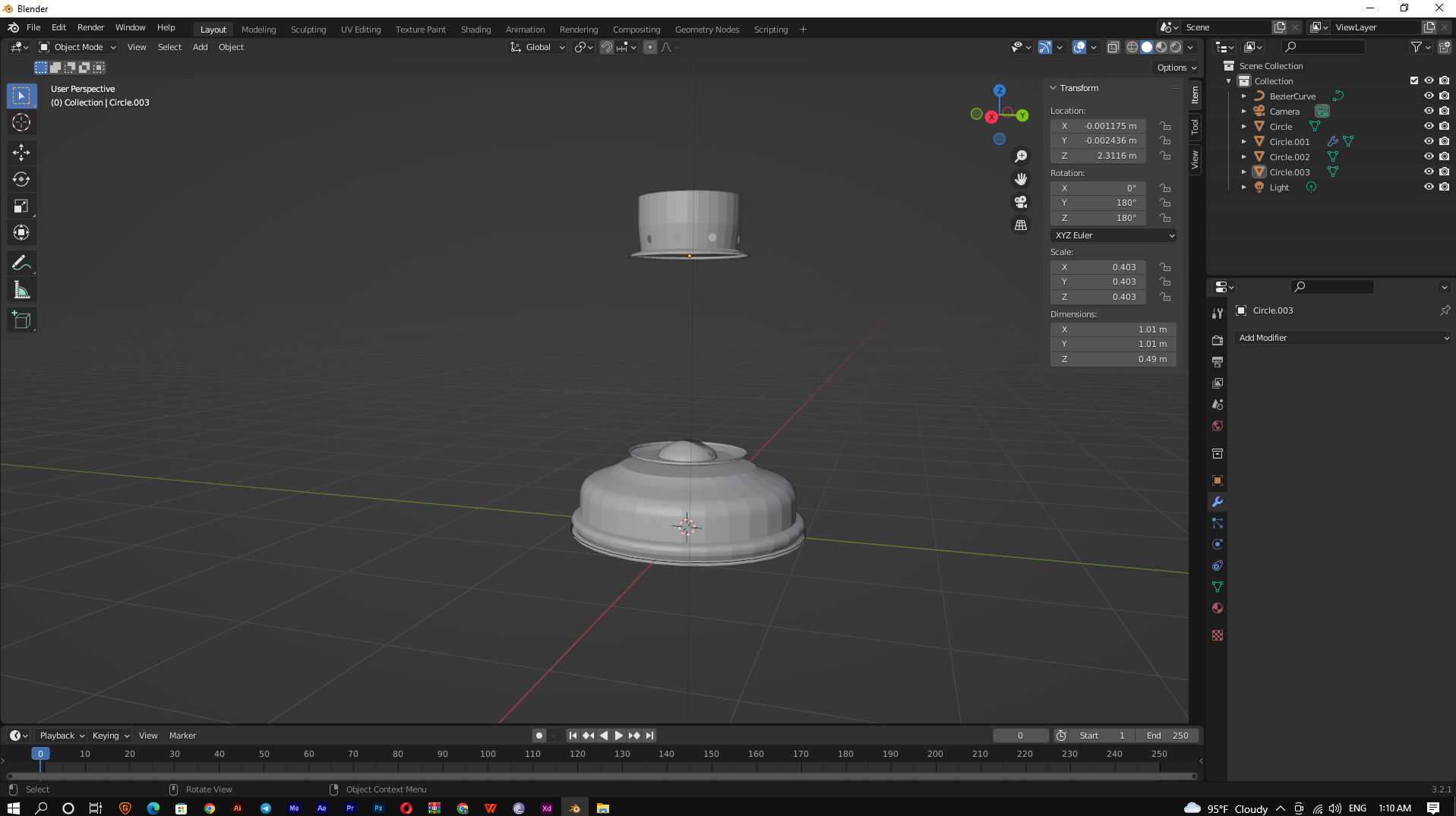Select the Annotate tool
1456x816 pixels.
pyautogui.click(x=21, y=263)
